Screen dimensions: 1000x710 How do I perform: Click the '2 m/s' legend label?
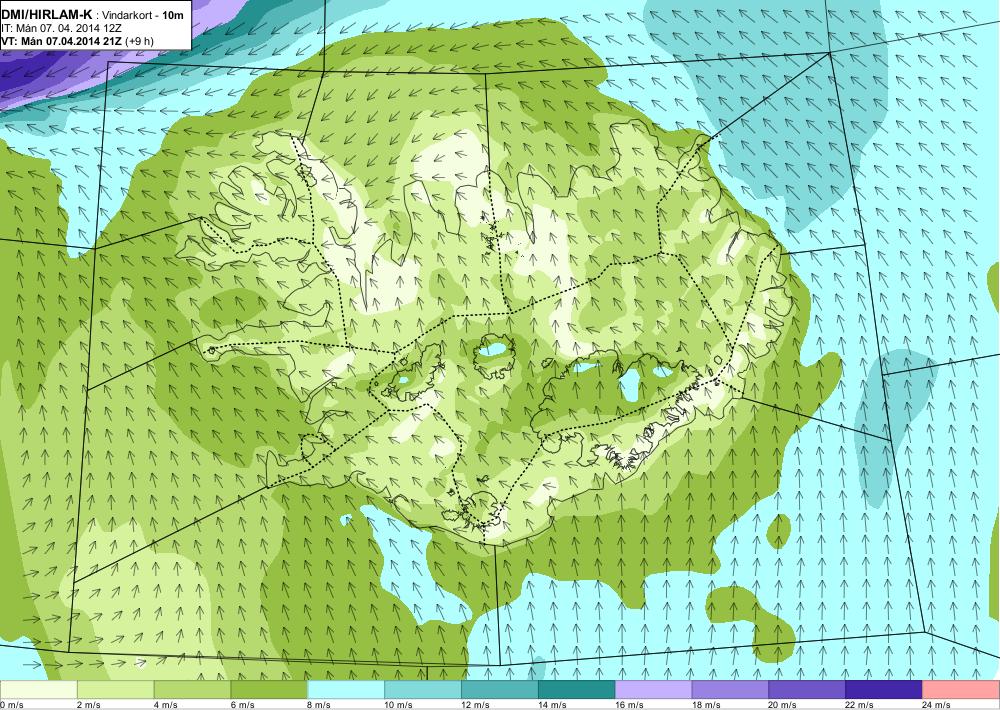(x=89, y=705)
